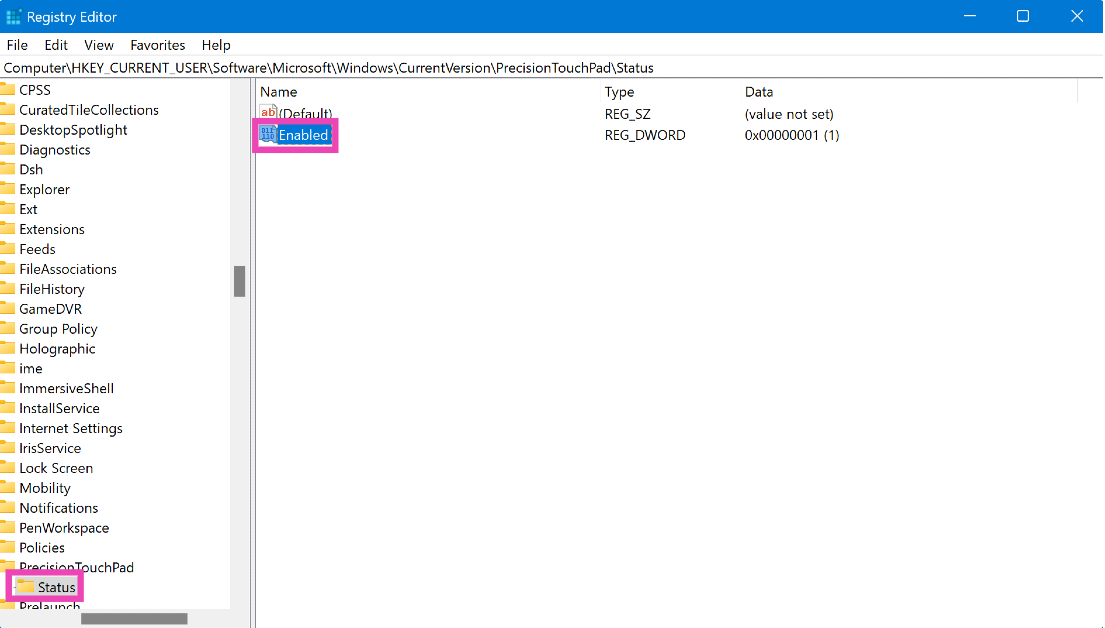Viewport: 1105px width, 628px height.
Task: Sort values by the Name column header
Action: [x=278, y=91]
